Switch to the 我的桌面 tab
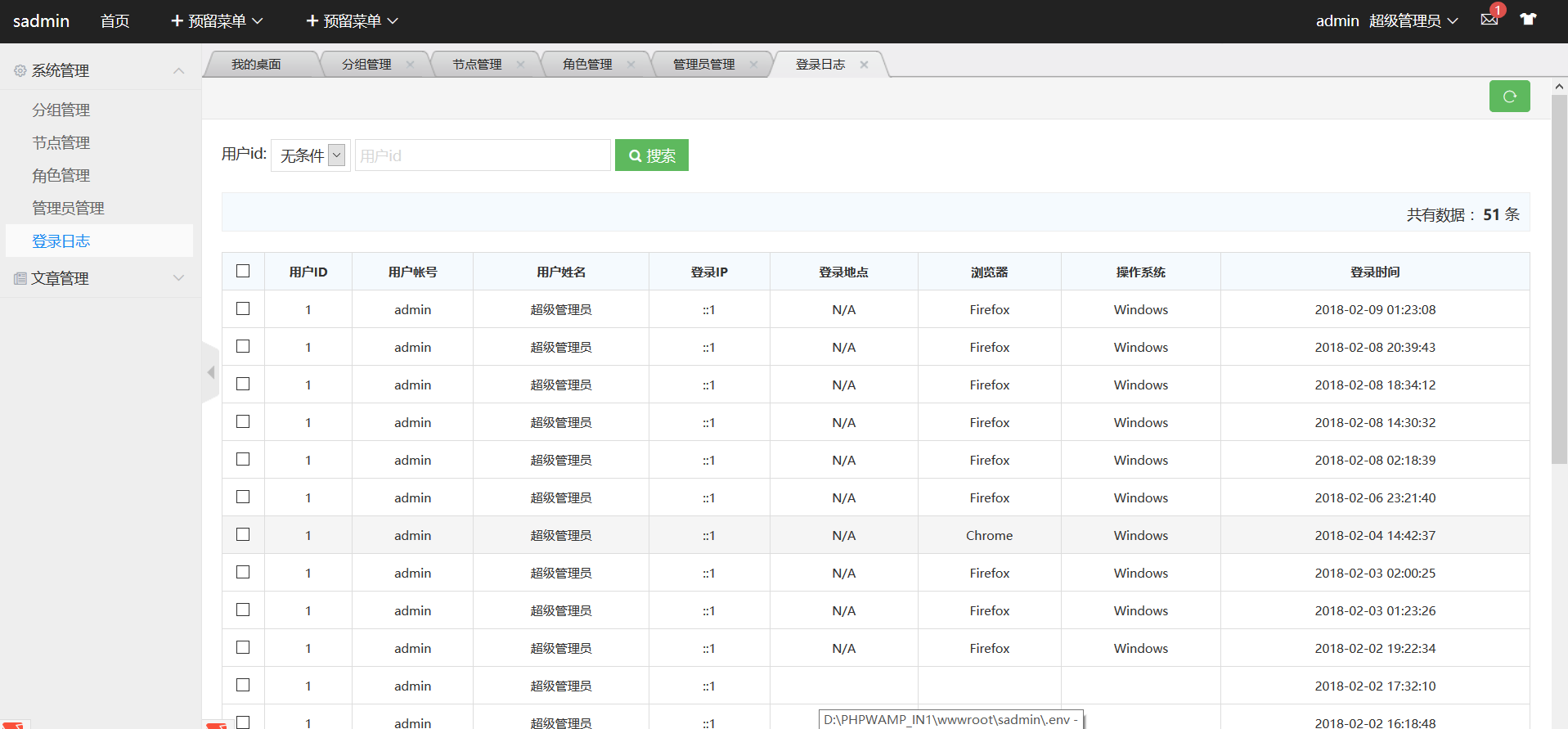The width and height of the screenshot is (1568, 729). [256, 65]
